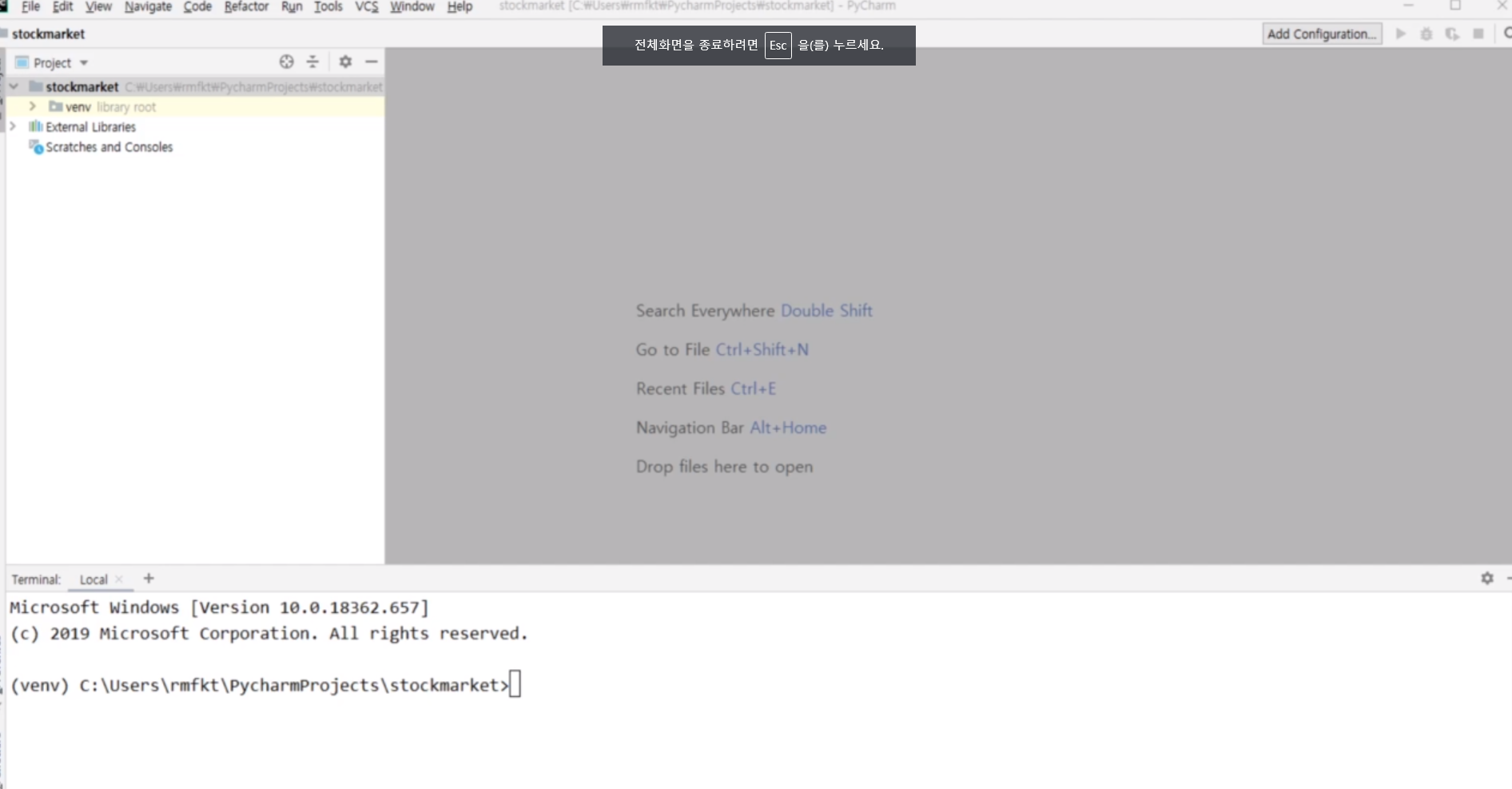1512x789 pixels.
Task: Hide the Project panel with minus icon
Action: (372, 62)
